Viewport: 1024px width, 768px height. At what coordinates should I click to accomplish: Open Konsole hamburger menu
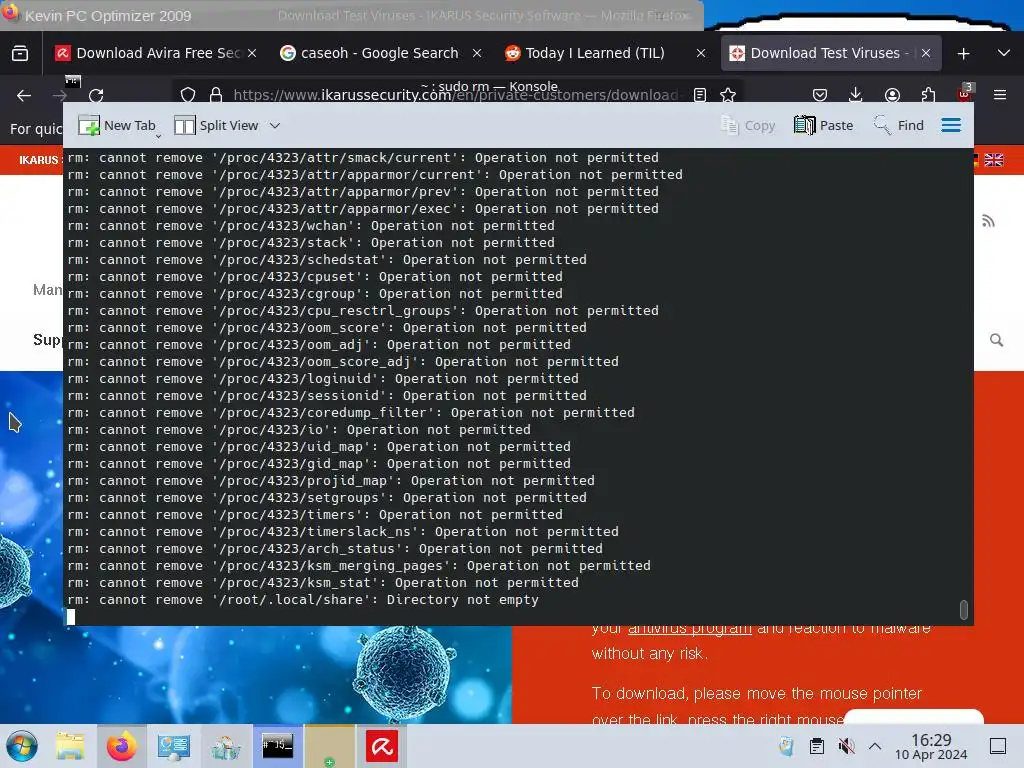(x=951, y=125)
